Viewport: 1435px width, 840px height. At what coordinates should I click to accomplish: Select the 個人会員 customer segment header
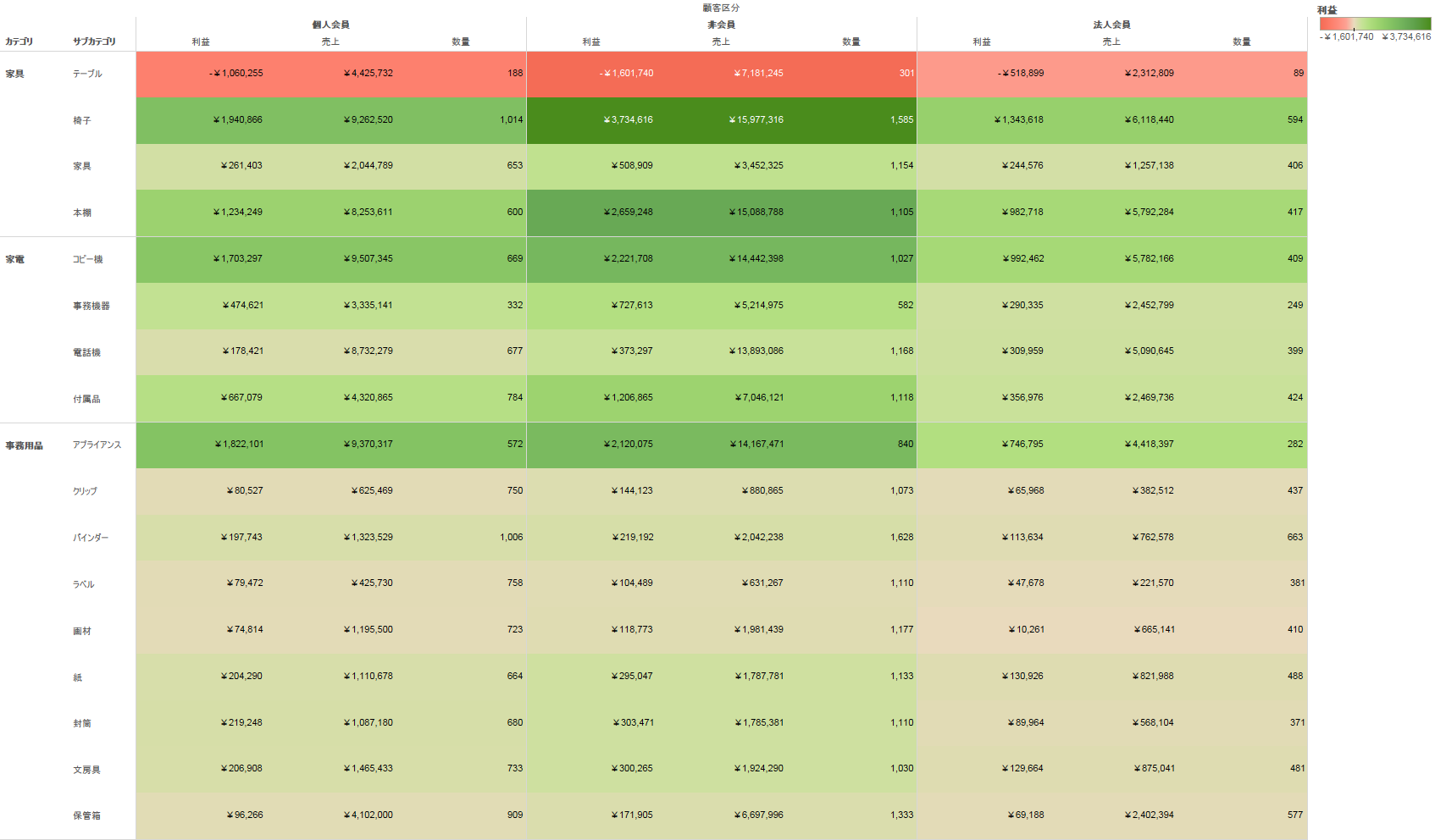330,25
